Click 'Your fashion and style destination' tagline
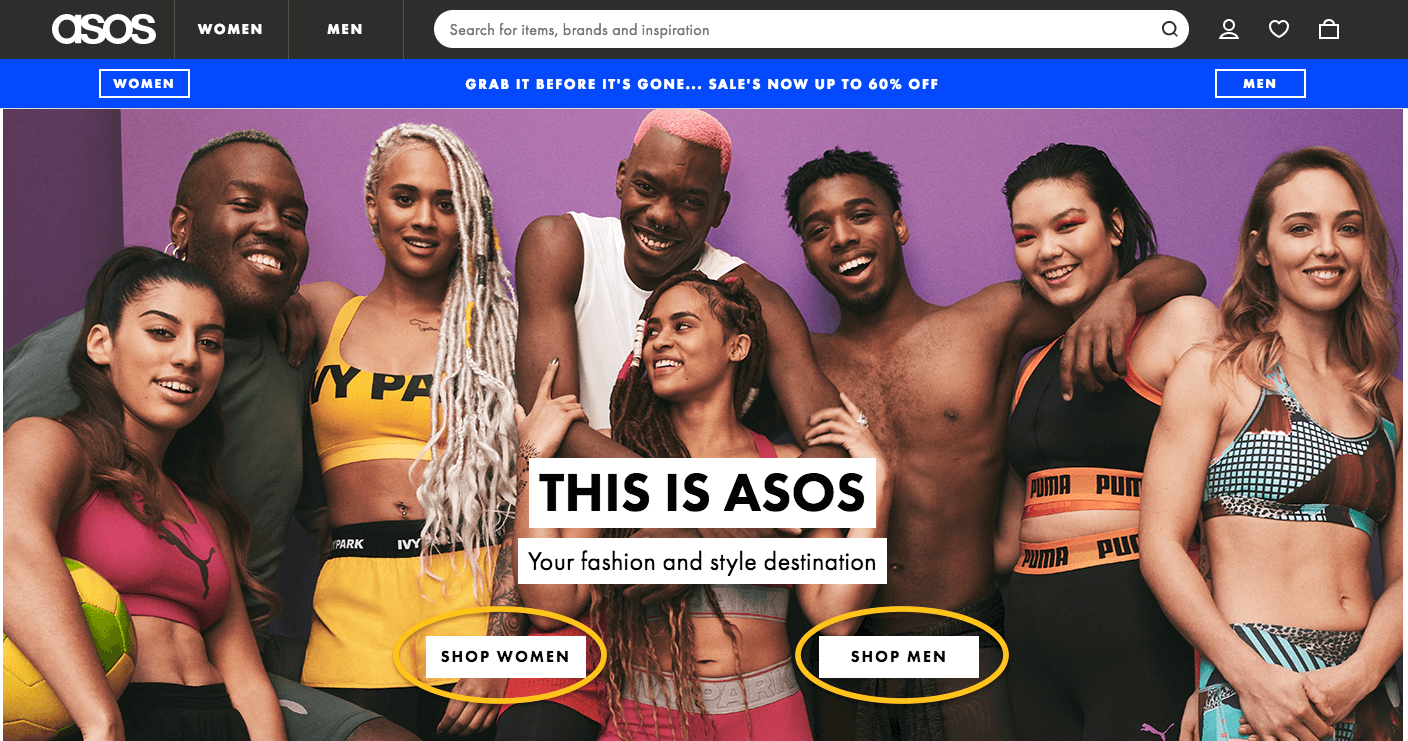Viewport: 1408px width, 741px height. pos(702,561)
